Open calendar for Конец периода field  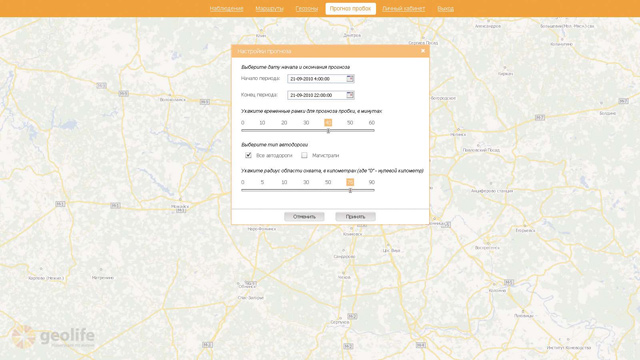click(350, 95)
